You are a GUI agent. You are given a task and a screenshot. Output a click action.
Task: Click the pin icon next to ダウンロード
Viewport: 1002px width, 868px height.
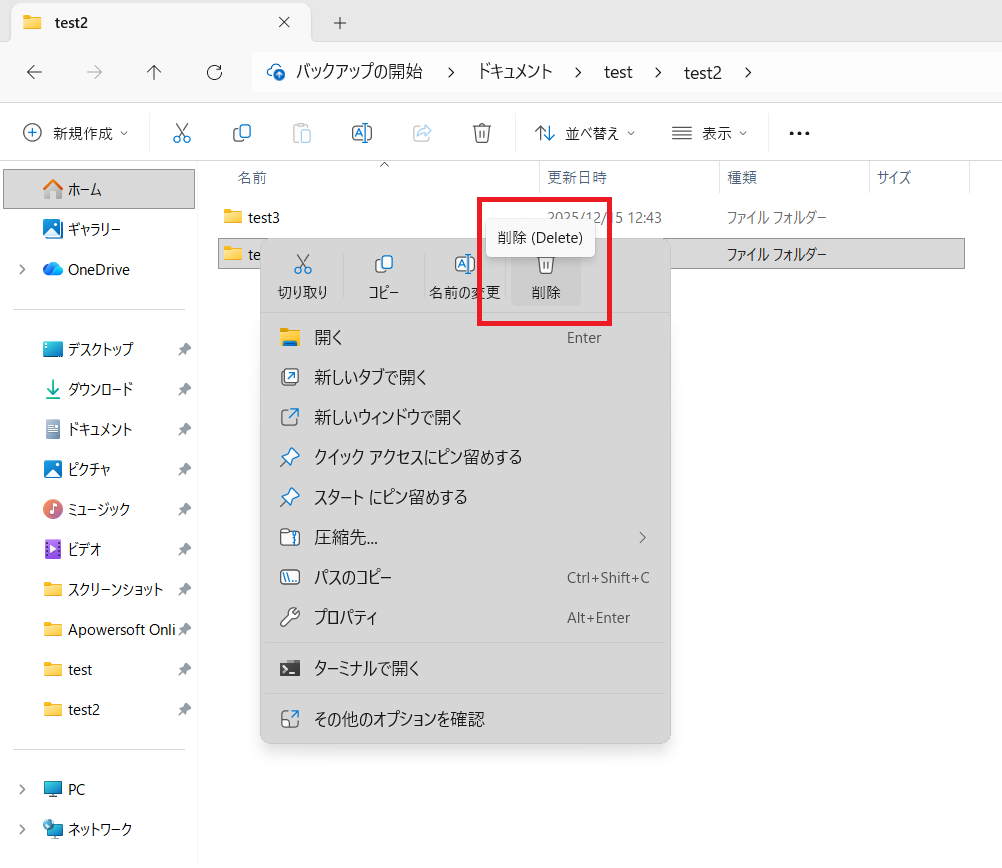[x=185, y=389]
